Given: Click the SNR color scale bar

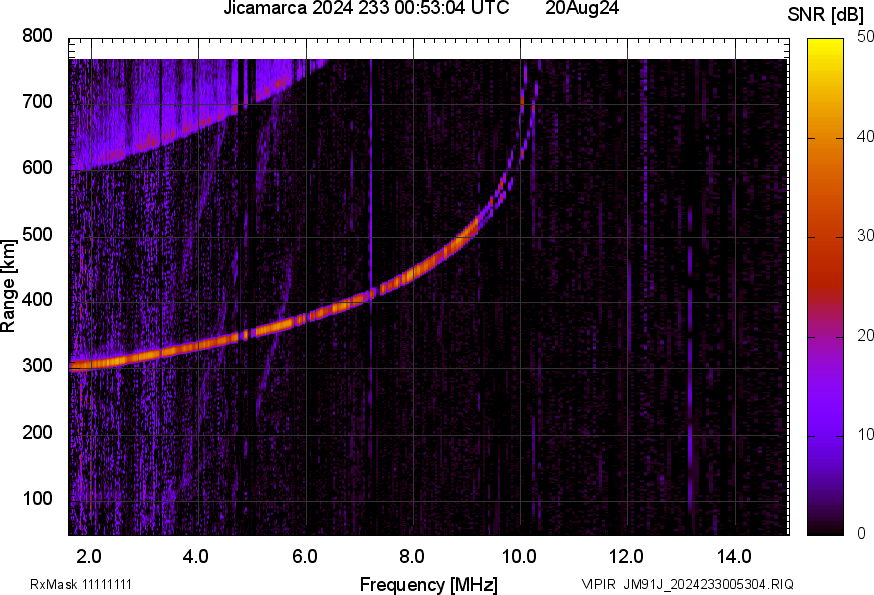Looking at the screenshot, I should [x=826, y=287].
